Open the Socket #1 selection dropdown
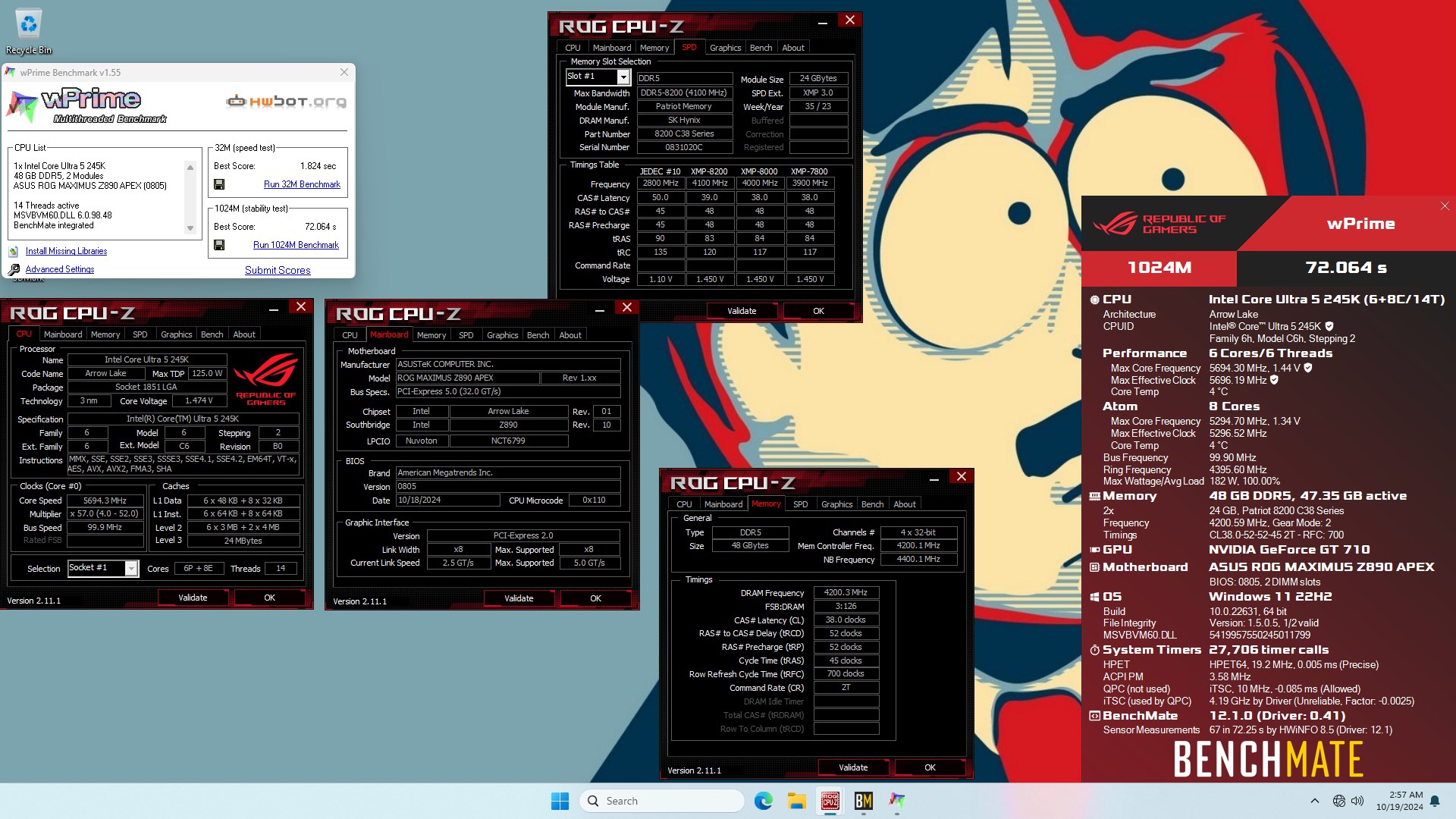The image size is (1456, 819). [x=131, y=568]
